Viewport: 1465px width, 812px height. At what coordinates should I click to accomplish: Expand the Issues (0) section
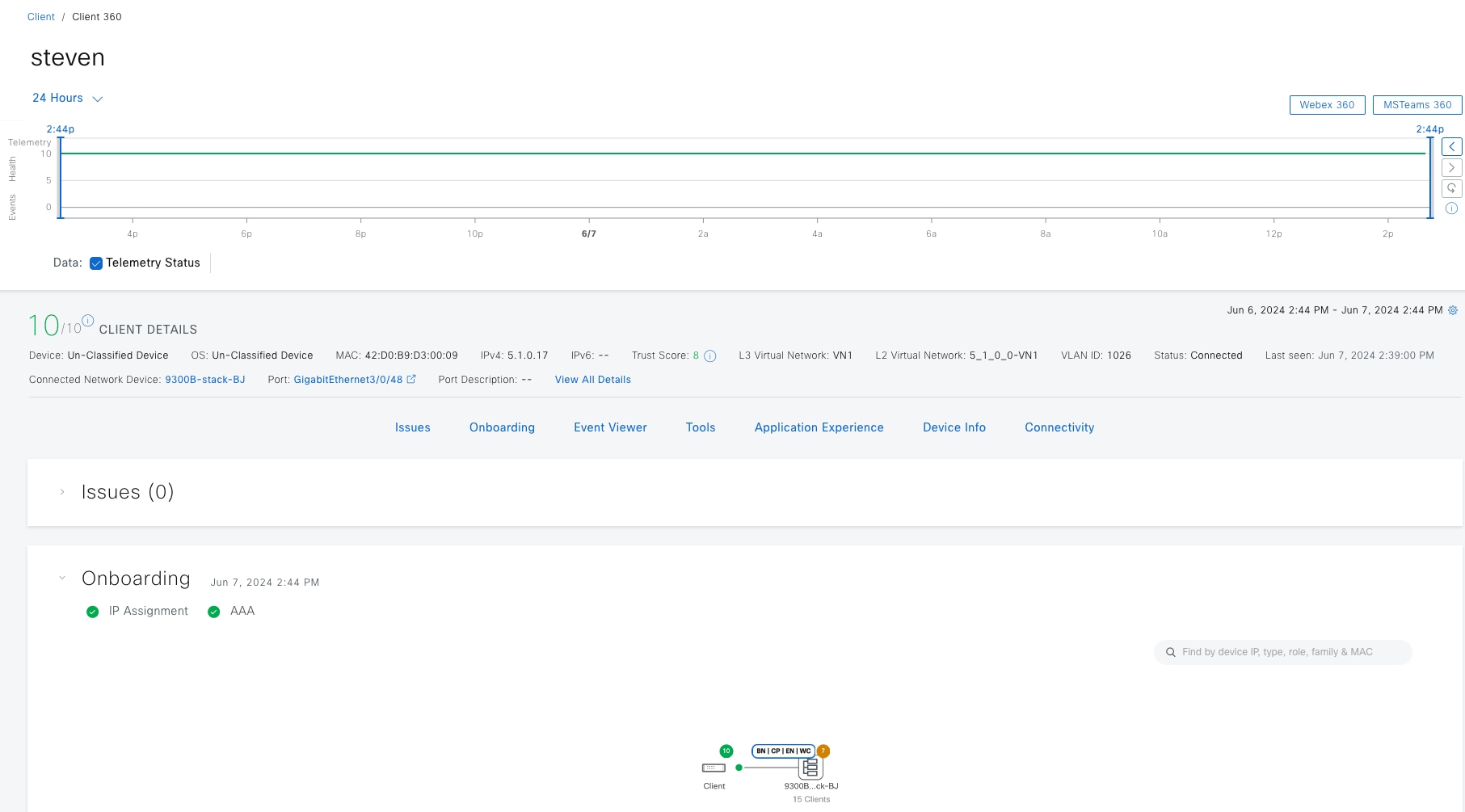click(x=62, y=490)
